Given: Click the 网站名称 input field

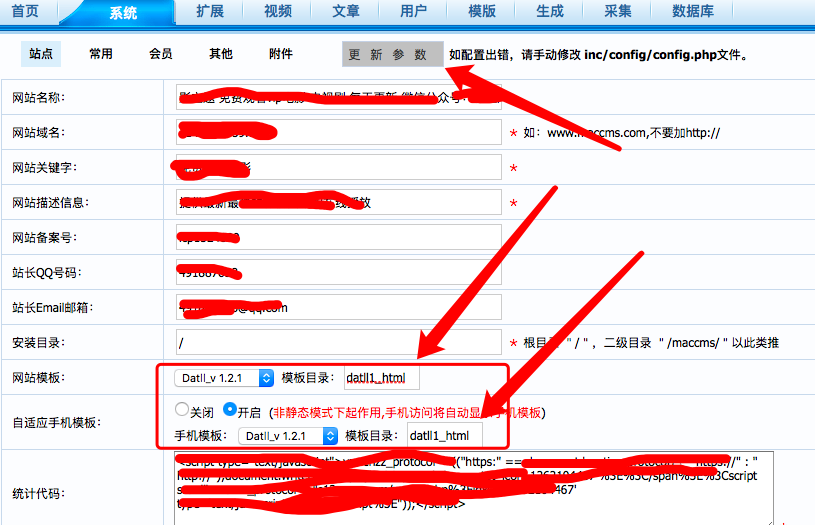Looking at the screenshot, I should click(x=339, y=97).
